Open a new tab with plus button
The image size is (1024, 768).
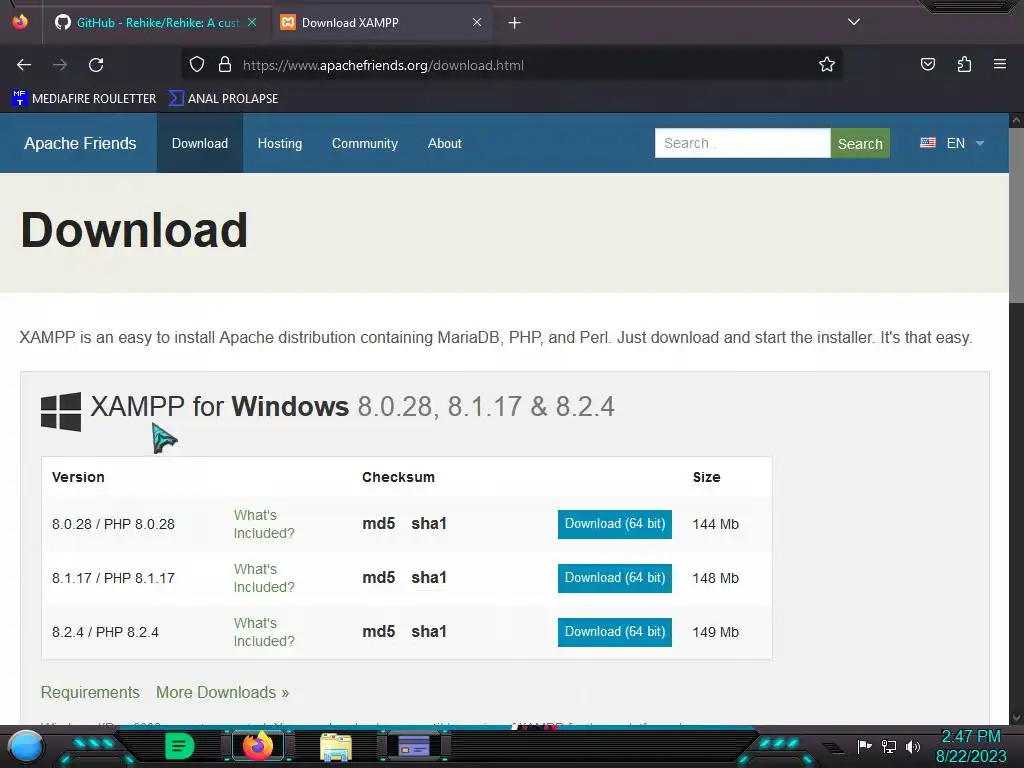pyautogui.click(x=515, y=23)
